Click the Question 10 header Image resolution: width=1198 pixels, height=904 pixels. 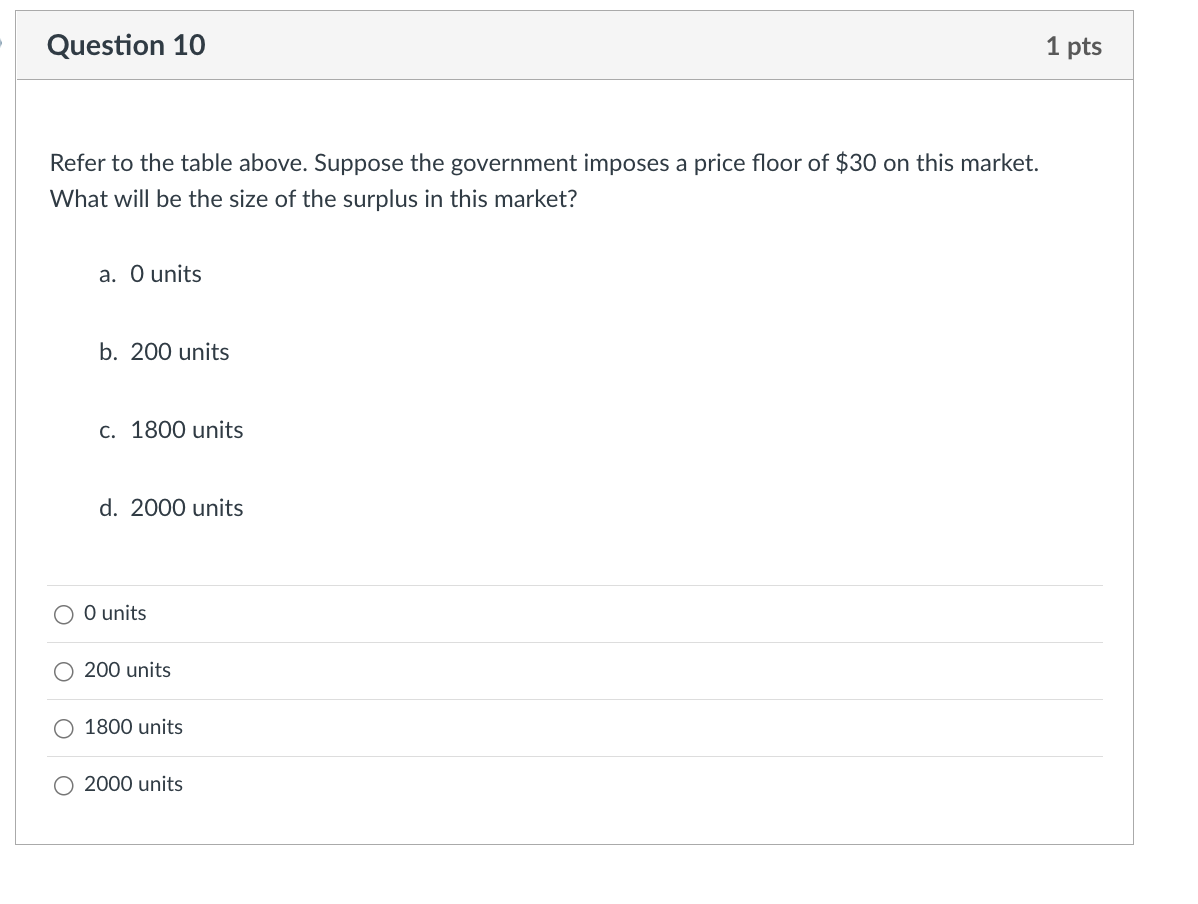tap(126, 45)
